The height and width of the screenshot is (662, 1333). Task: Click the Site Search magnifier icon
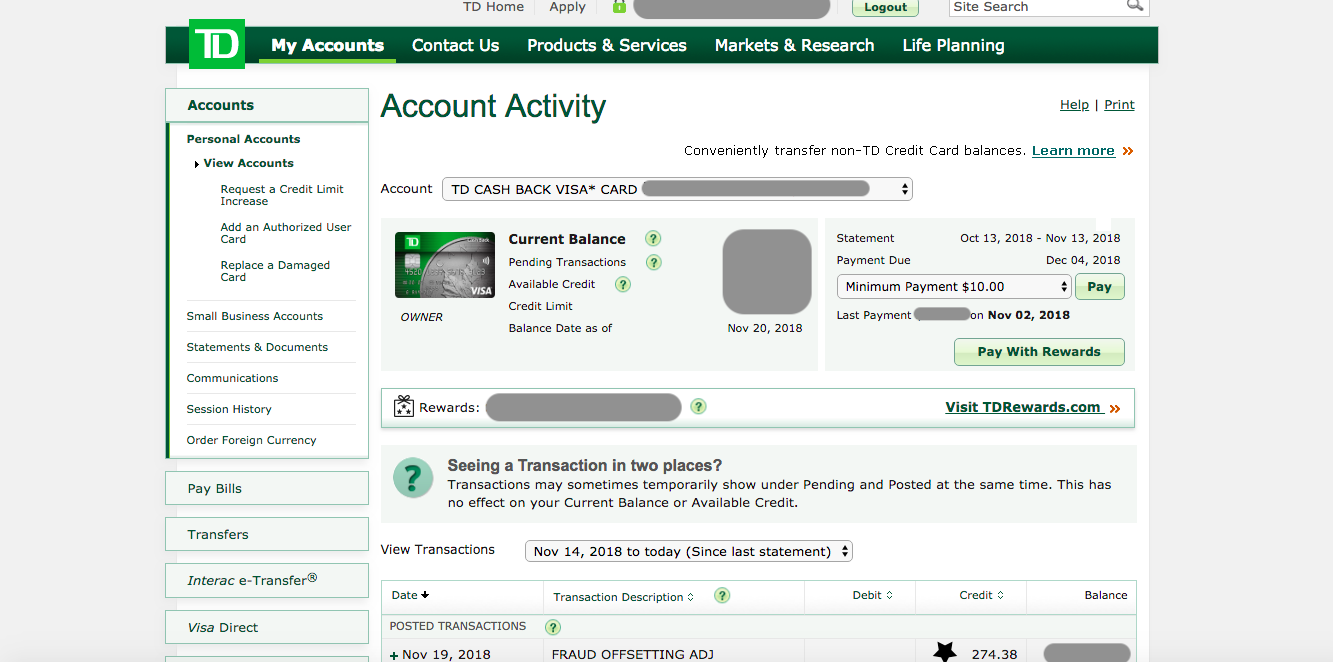click(x=1135, y=6)
